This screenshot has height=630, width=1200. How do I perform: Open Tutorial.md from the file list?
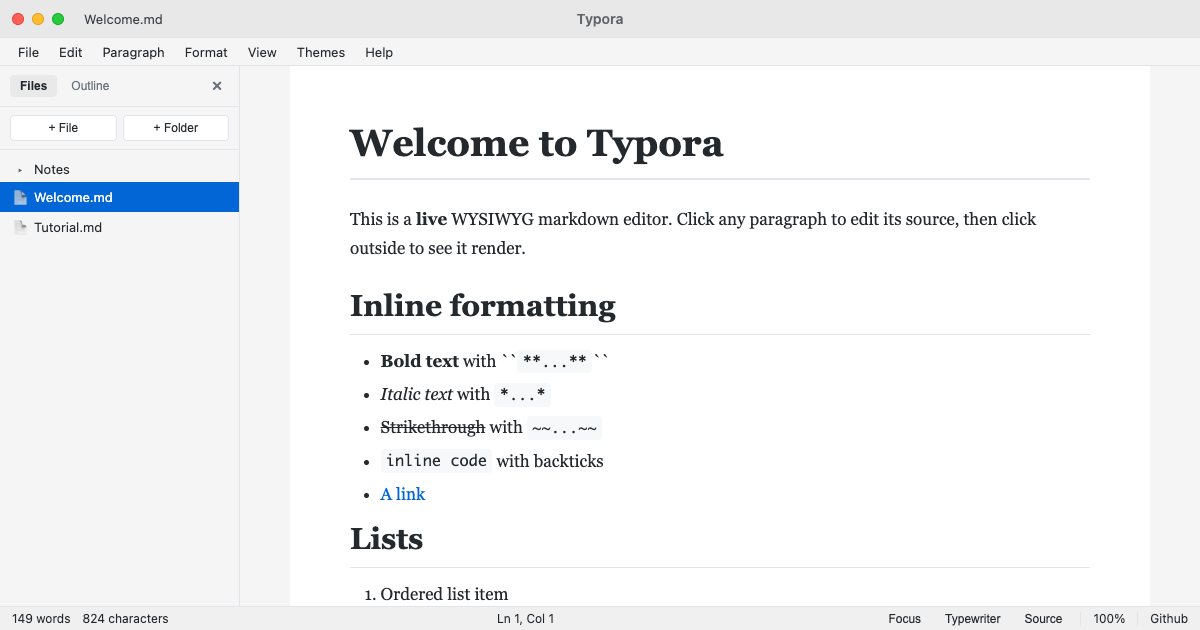coord(120,227)
